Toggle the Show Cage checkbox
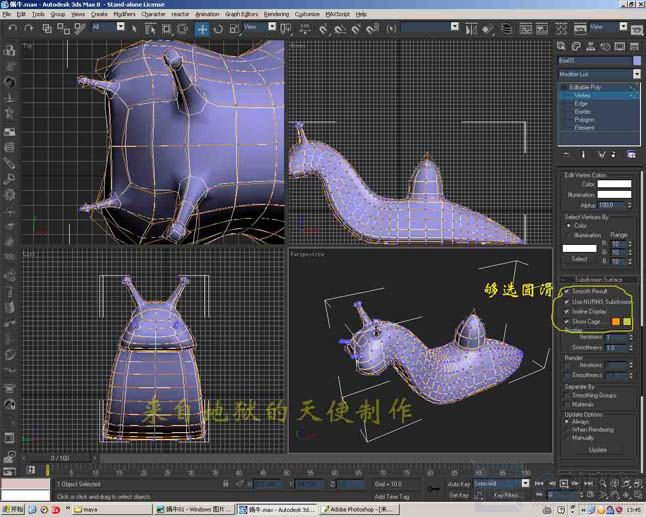 [567, 321]
